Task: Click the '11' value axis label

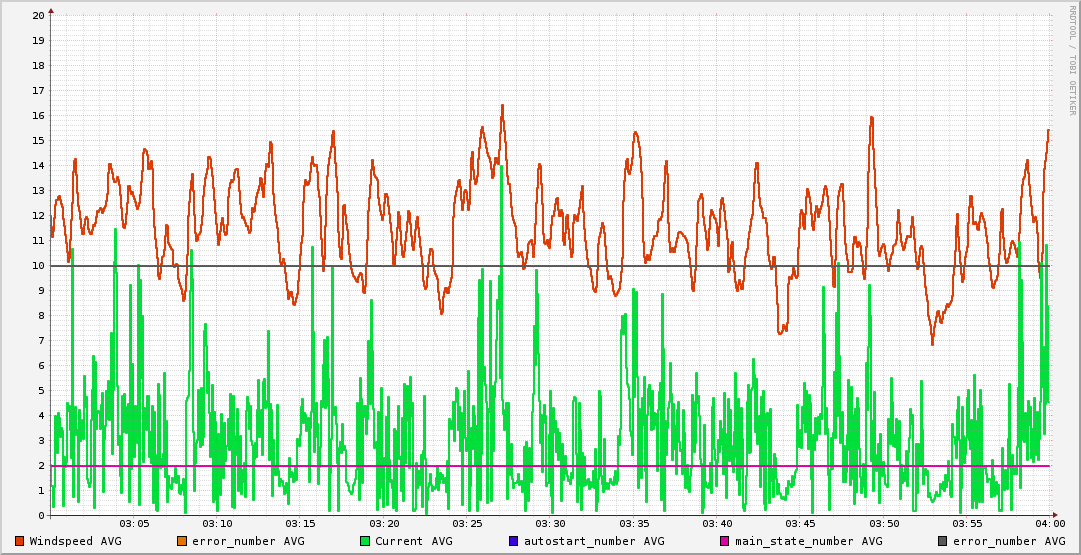Action: 39,241
